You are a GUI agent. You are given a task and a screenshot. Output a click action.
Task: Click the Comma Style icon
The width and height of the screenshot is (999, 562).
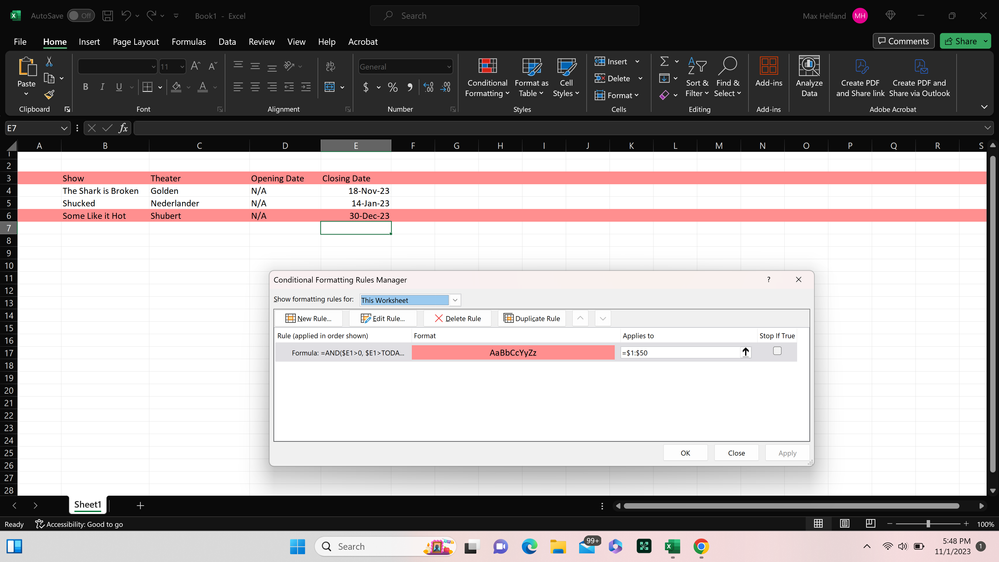pyautogui.click(x=410, y=87)
